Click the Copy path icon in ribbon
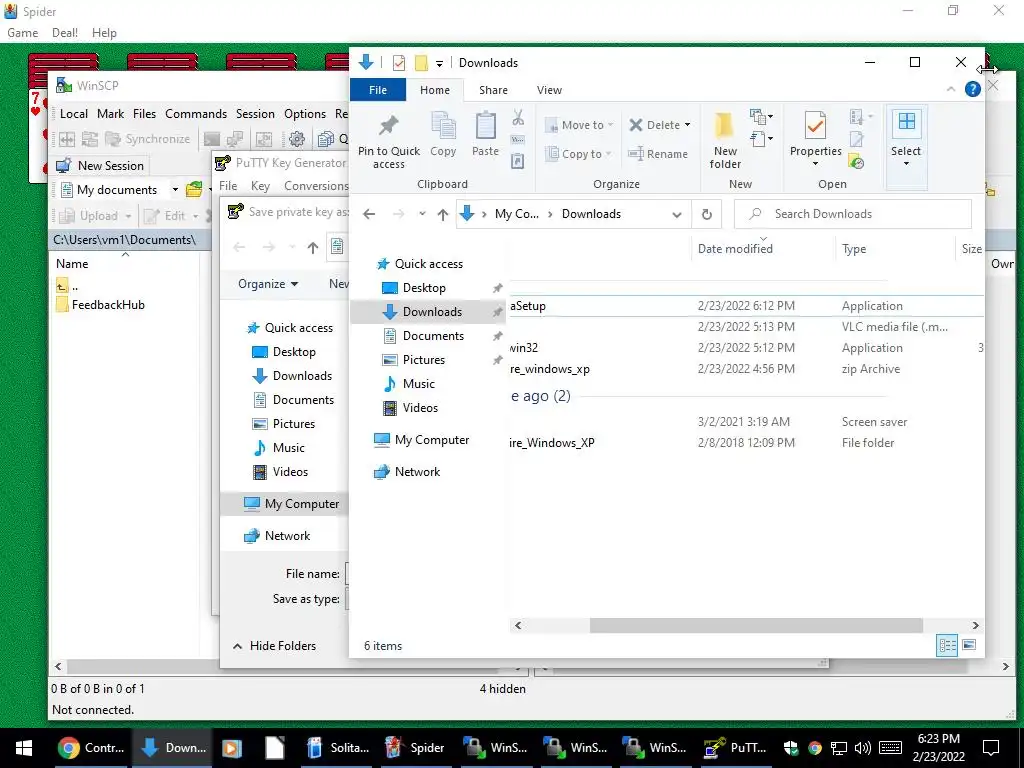 pyautogui.click(x=518, y=139)
